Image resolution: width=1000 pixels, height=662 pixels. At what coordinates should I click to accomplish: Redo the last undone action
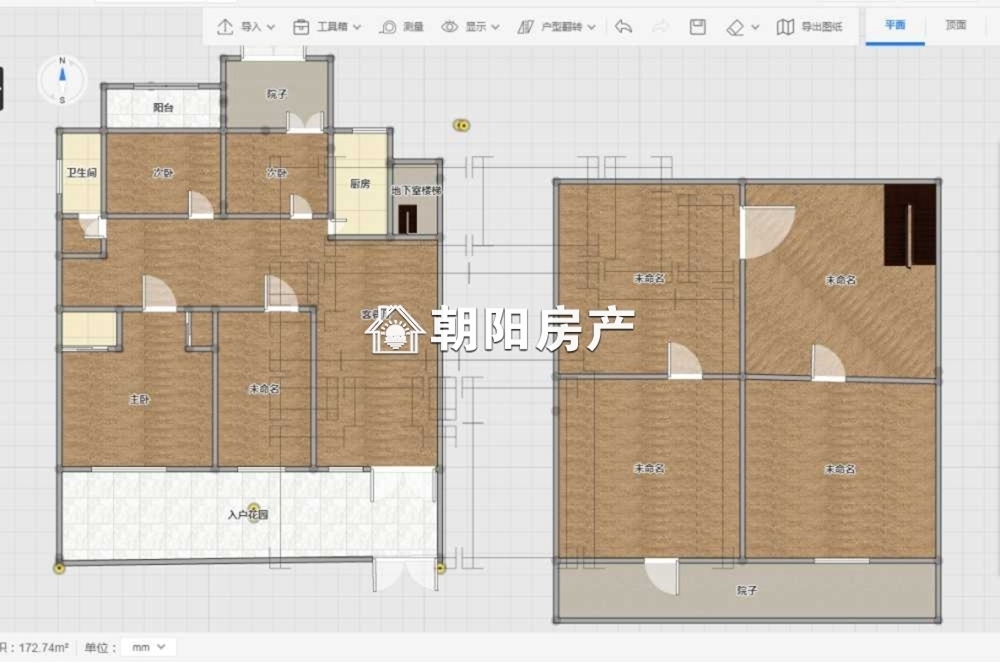(661, 27)
